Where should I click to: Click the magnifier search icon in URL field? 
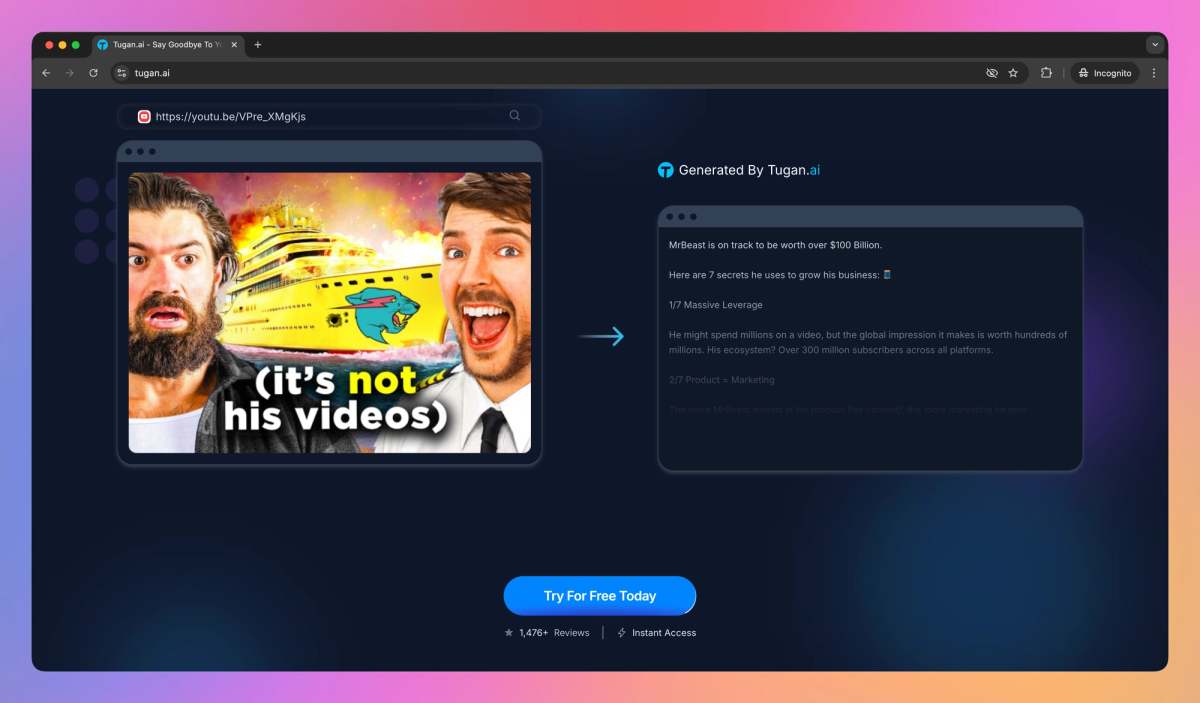[x=515, y=116]
